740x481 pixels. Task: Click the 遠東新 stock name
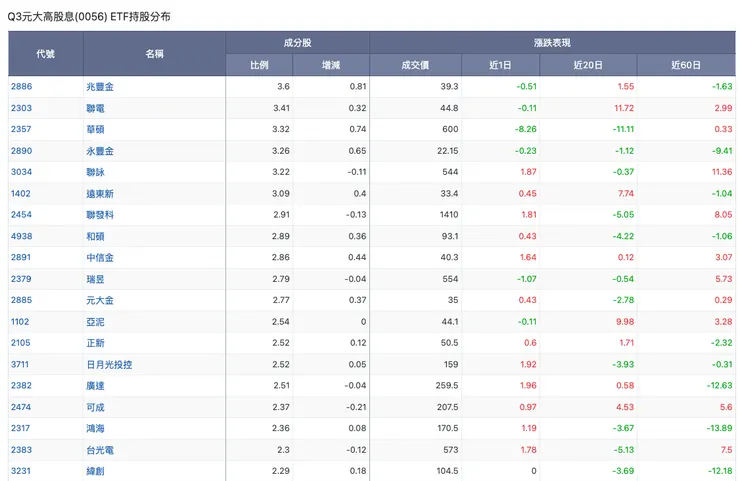101,194
